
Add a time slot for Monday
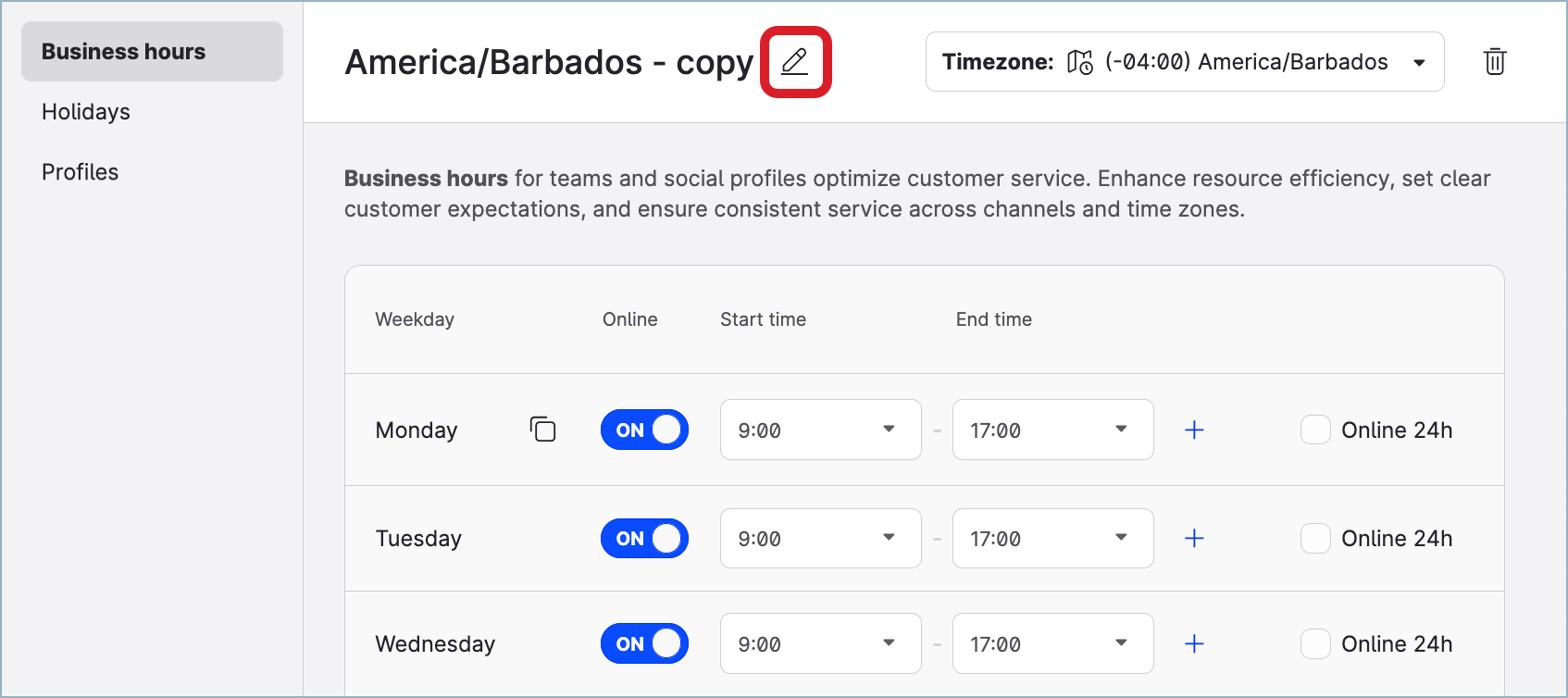[x=1194, y=430]
